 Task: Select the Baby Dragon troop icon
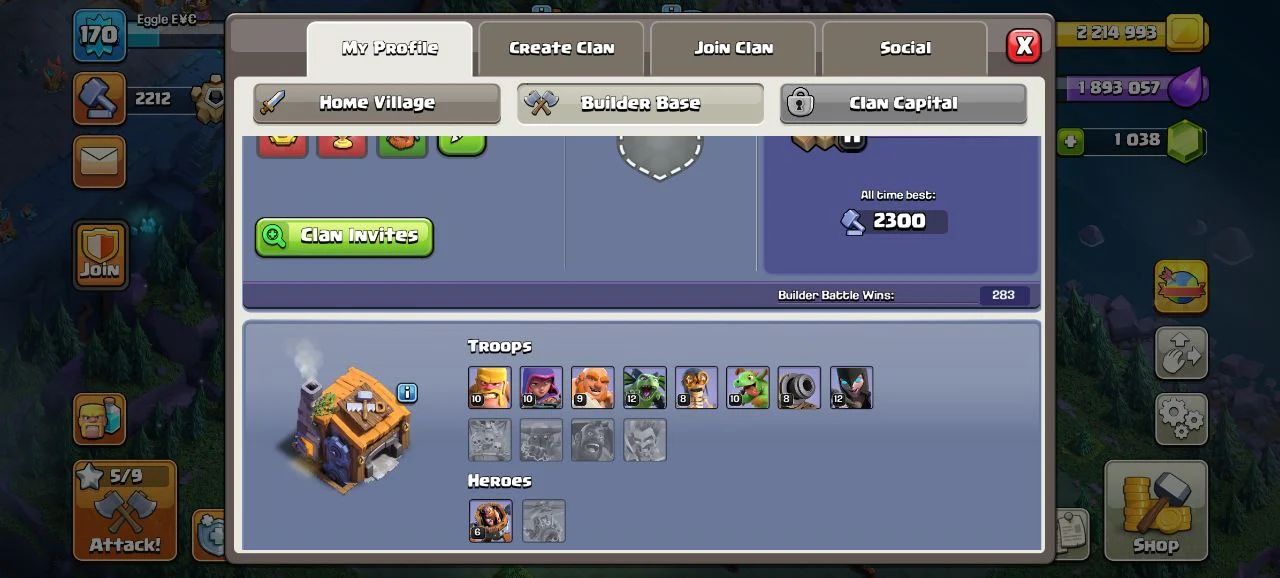(x=748, y=387)
